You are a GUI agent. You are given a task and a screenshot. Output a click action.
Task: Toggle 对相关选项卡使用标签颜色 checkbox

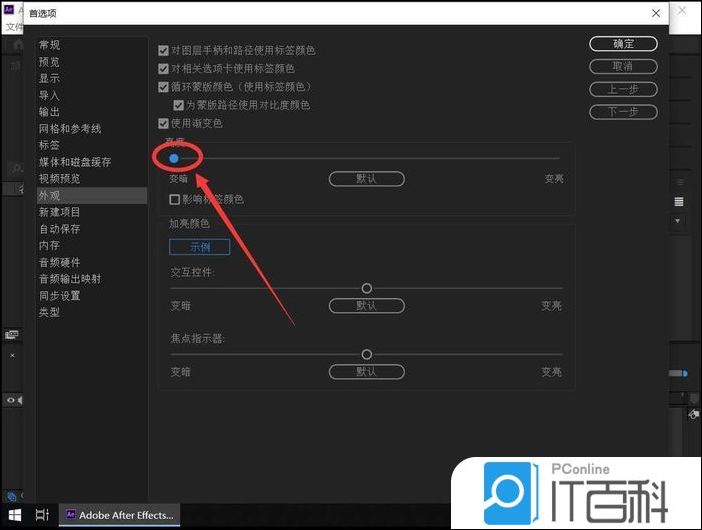coord(163,68)
